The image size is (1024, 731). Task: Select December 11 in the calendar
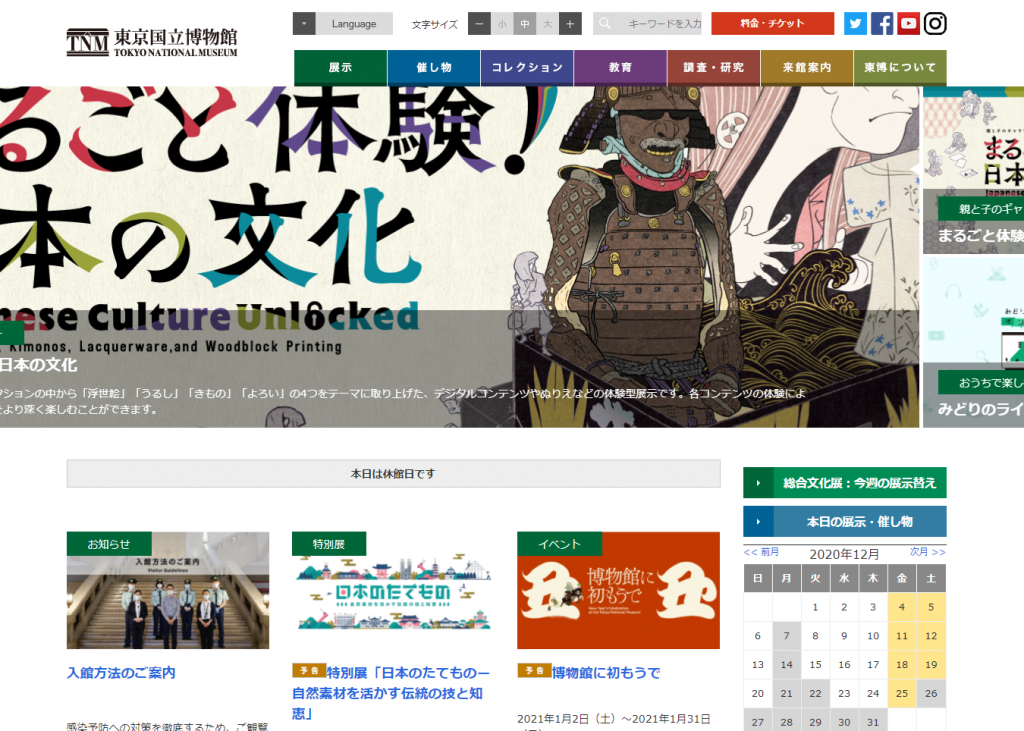(902, 636)
